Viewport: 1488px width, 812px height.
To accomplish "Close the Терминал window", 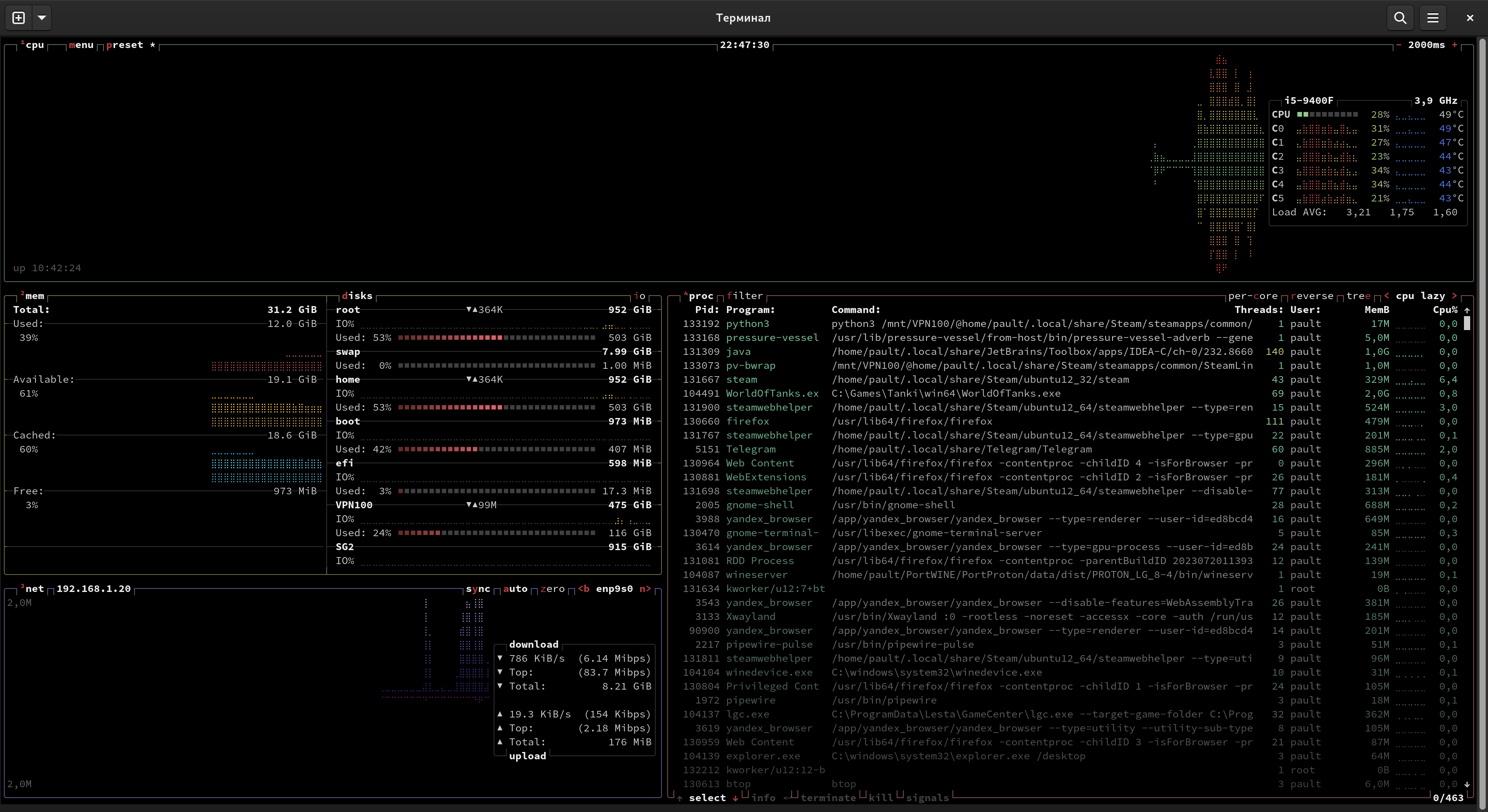I will [x=1470, y=18].
